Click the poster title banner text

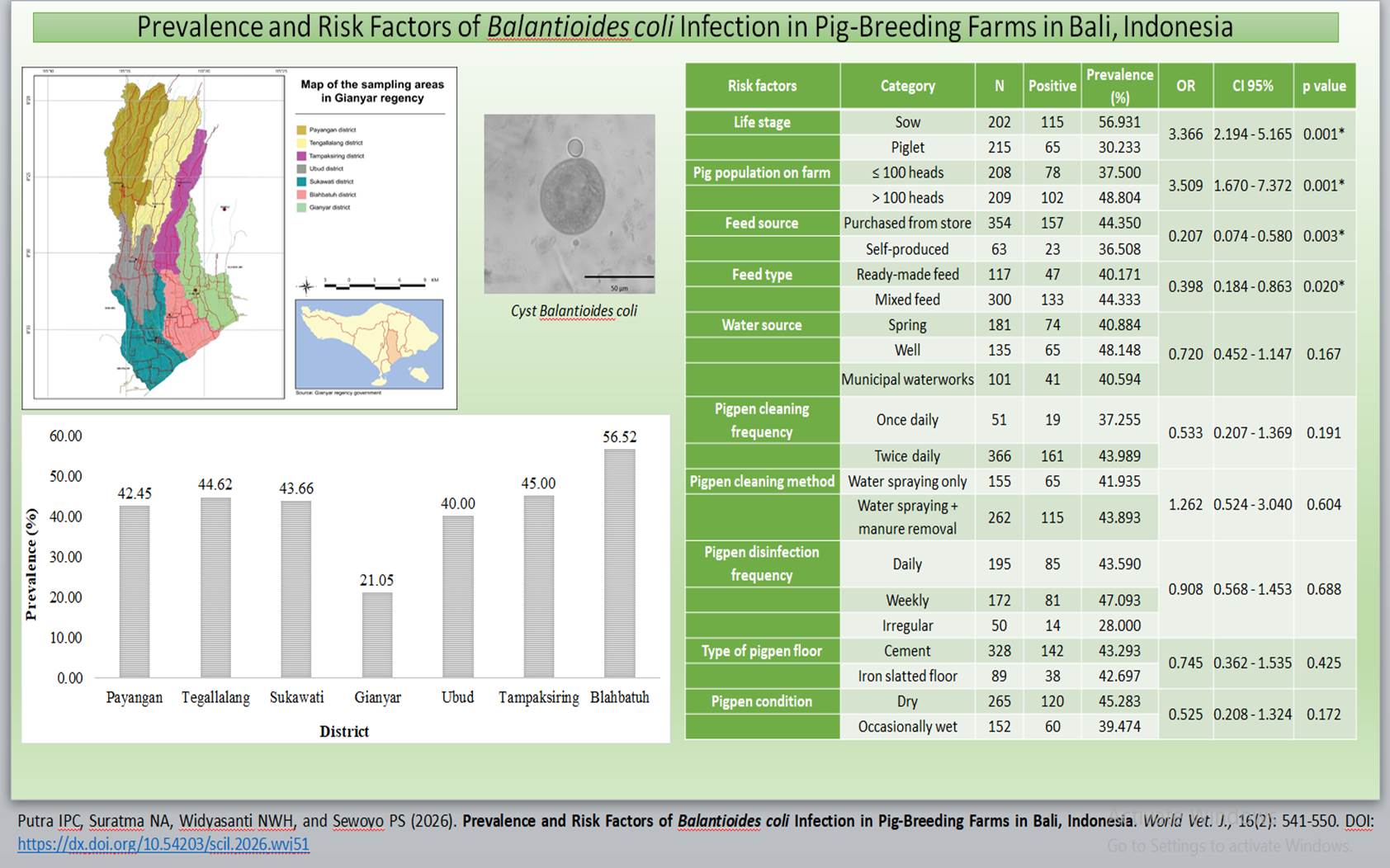pyautogui.click(x=685, y=26)
